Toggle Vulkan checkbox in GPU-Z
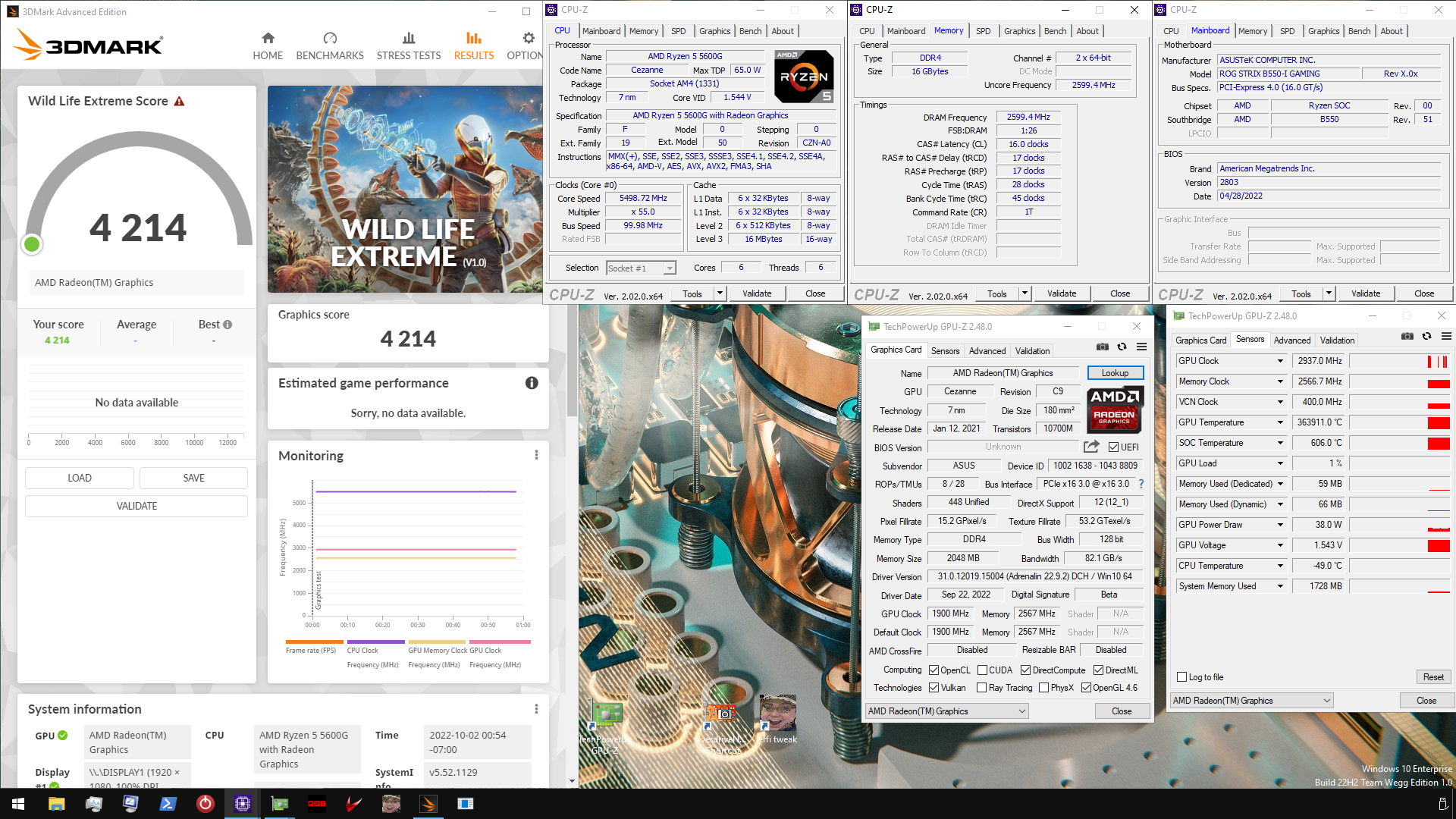The width and height of the screenshot is (1456, 819). point(934,688)
